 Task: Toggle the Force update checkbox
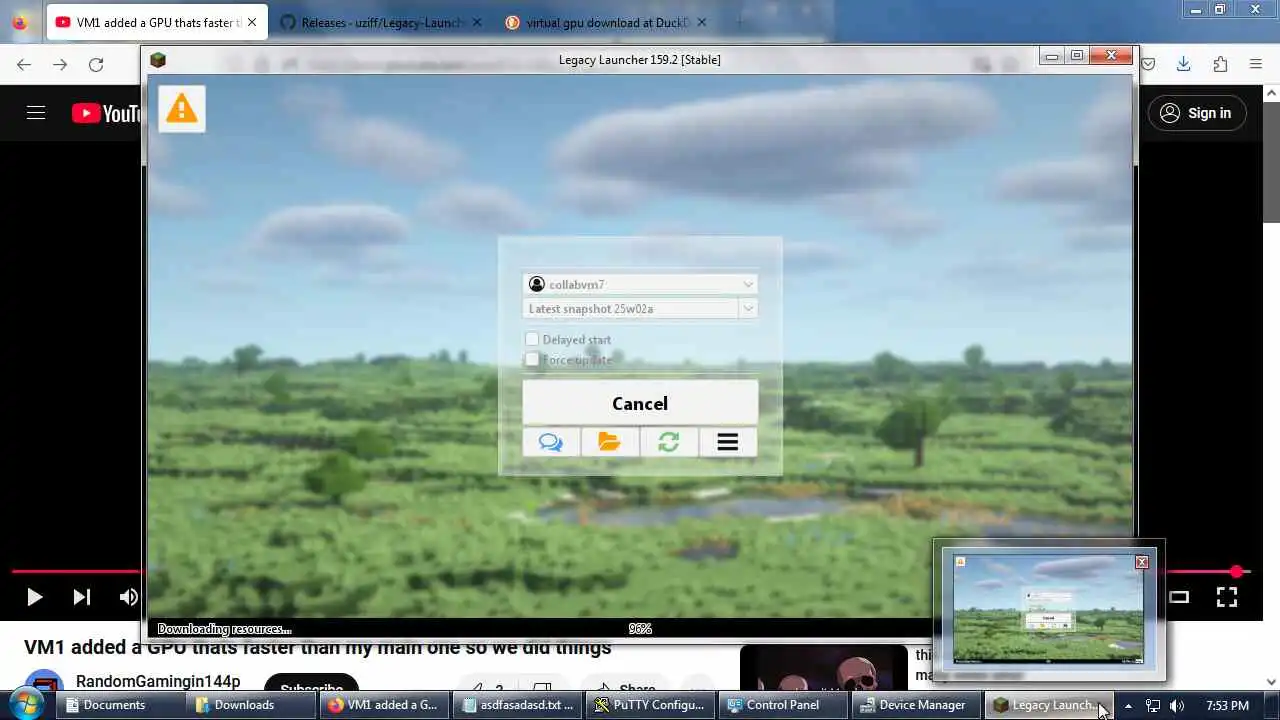[532, 359]
